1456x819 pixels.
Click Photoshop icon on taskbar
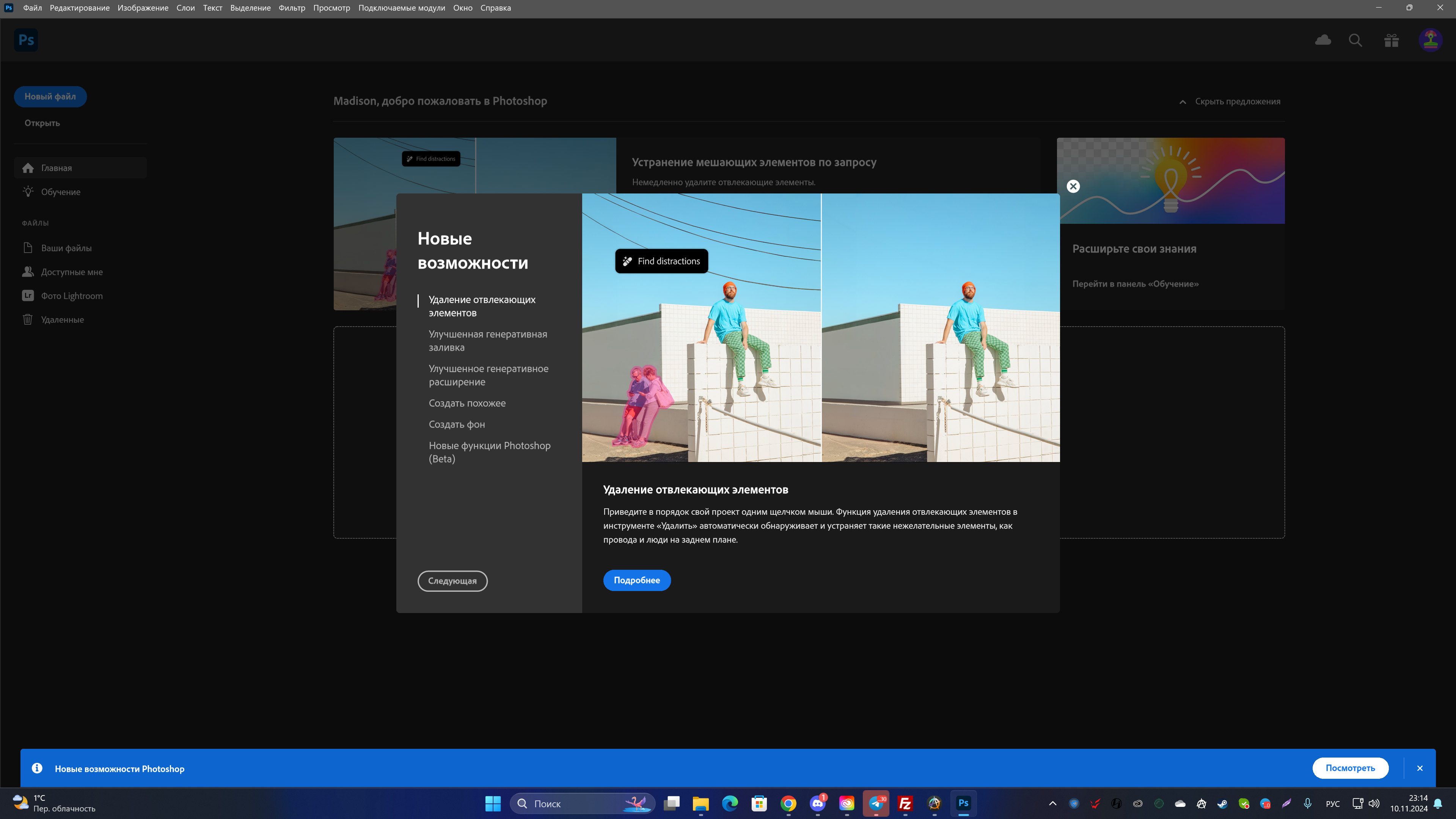tap(964, 803)
